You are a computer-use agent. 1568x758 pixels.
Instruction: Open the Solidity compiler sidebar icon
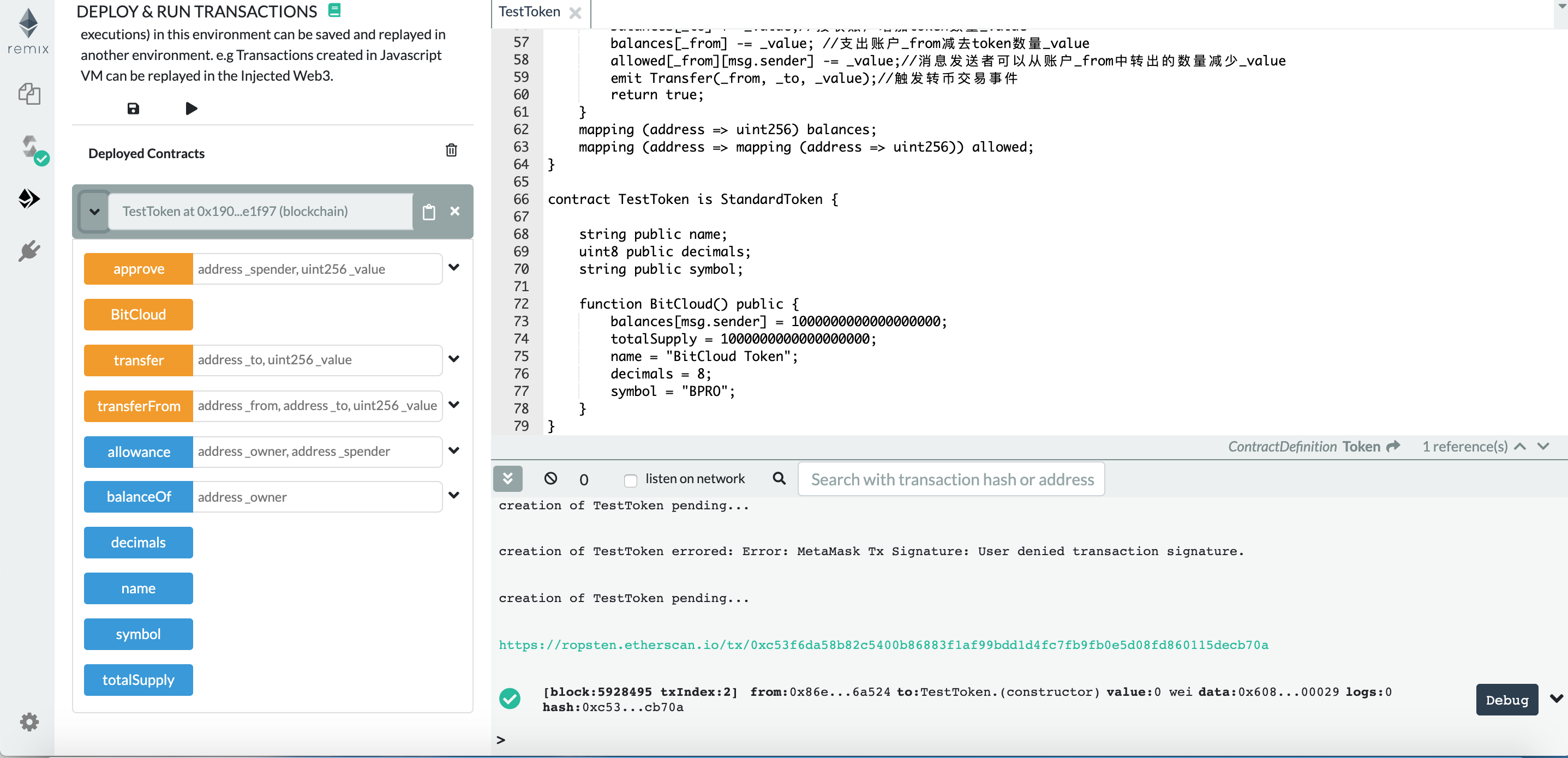31,148
